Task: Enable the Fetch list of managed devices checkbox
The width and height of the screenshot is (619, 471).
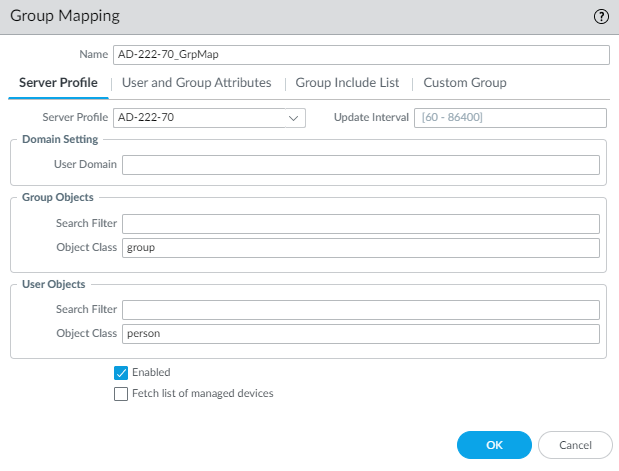Action: (x=121, y=394)
